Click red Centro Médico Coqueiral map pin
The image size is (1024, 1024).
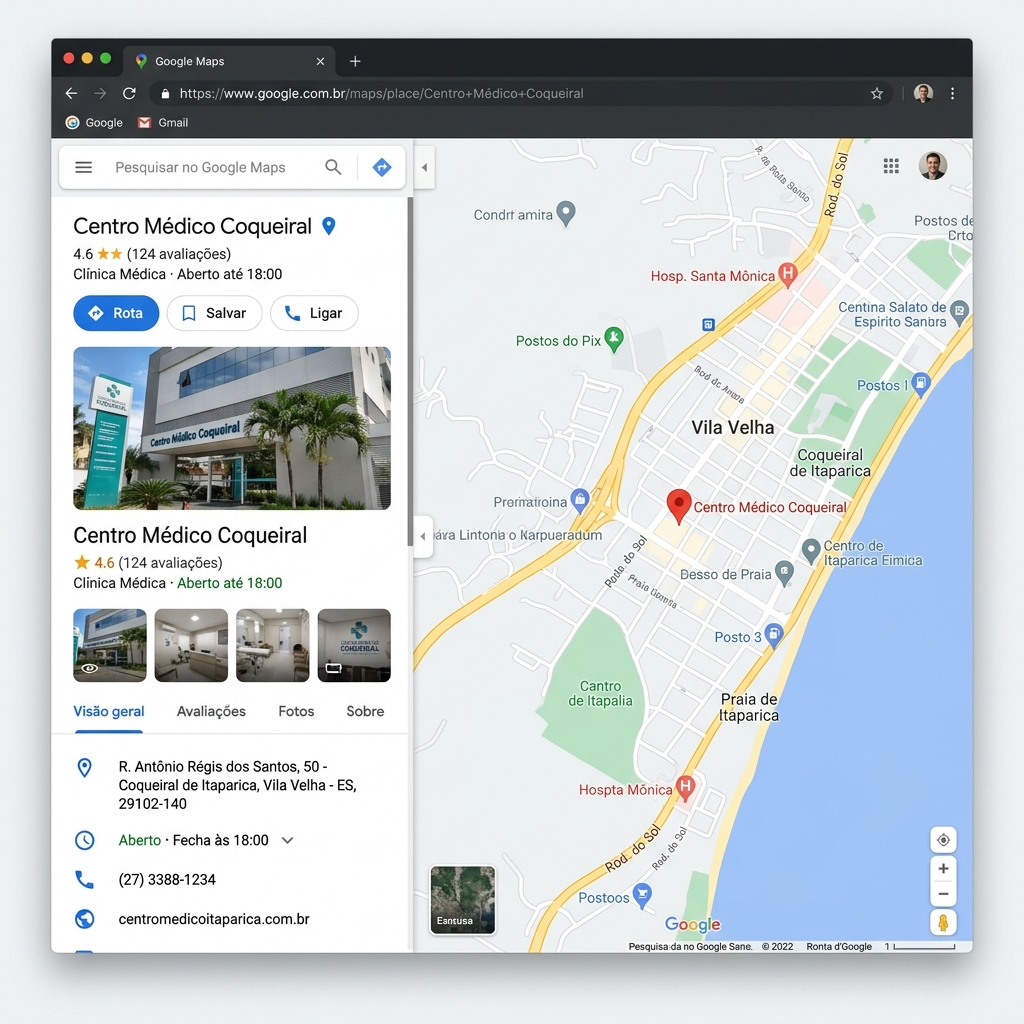coord(679,506)
